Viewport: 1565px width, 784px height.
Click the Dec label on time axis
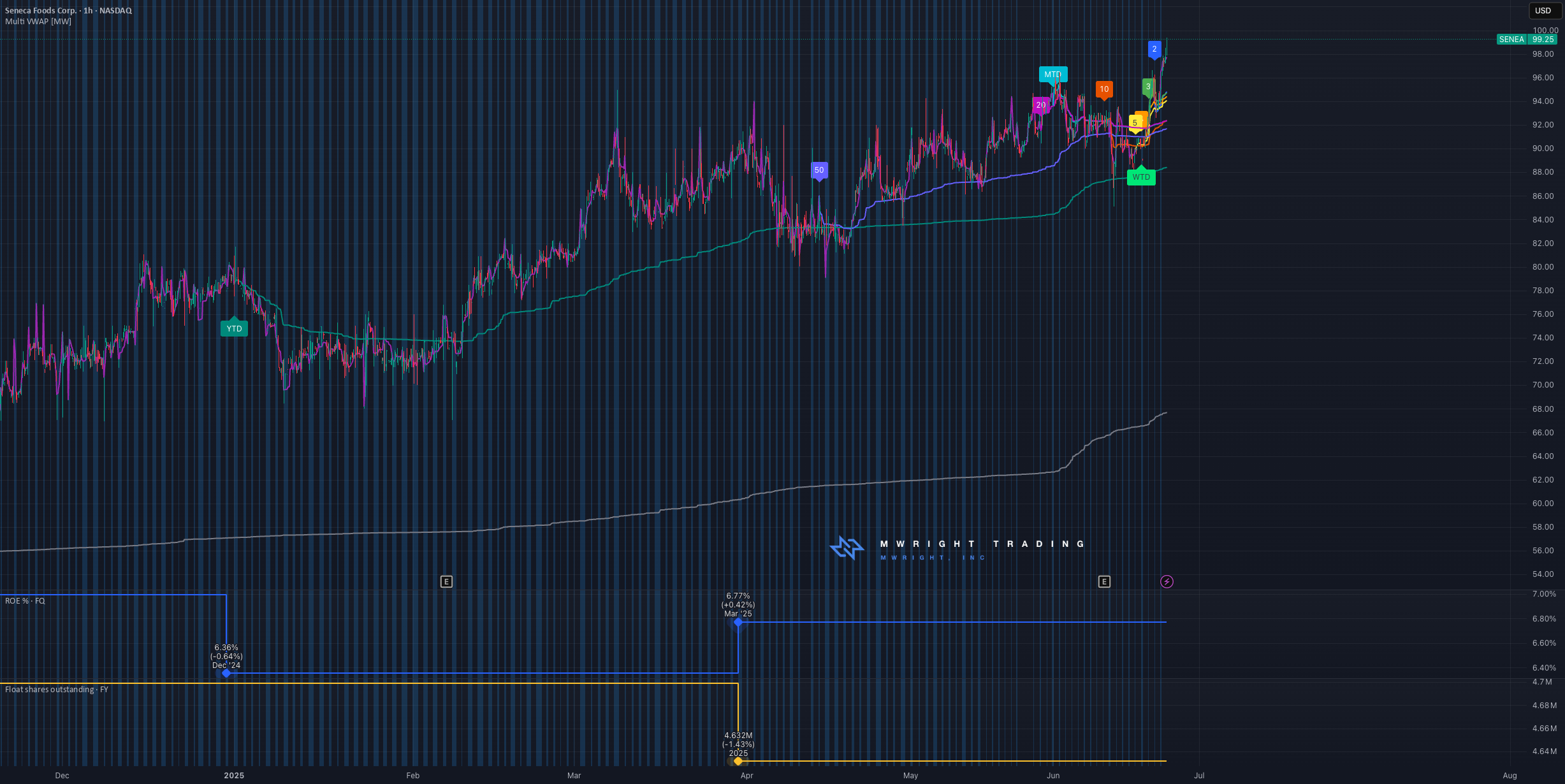62,776
